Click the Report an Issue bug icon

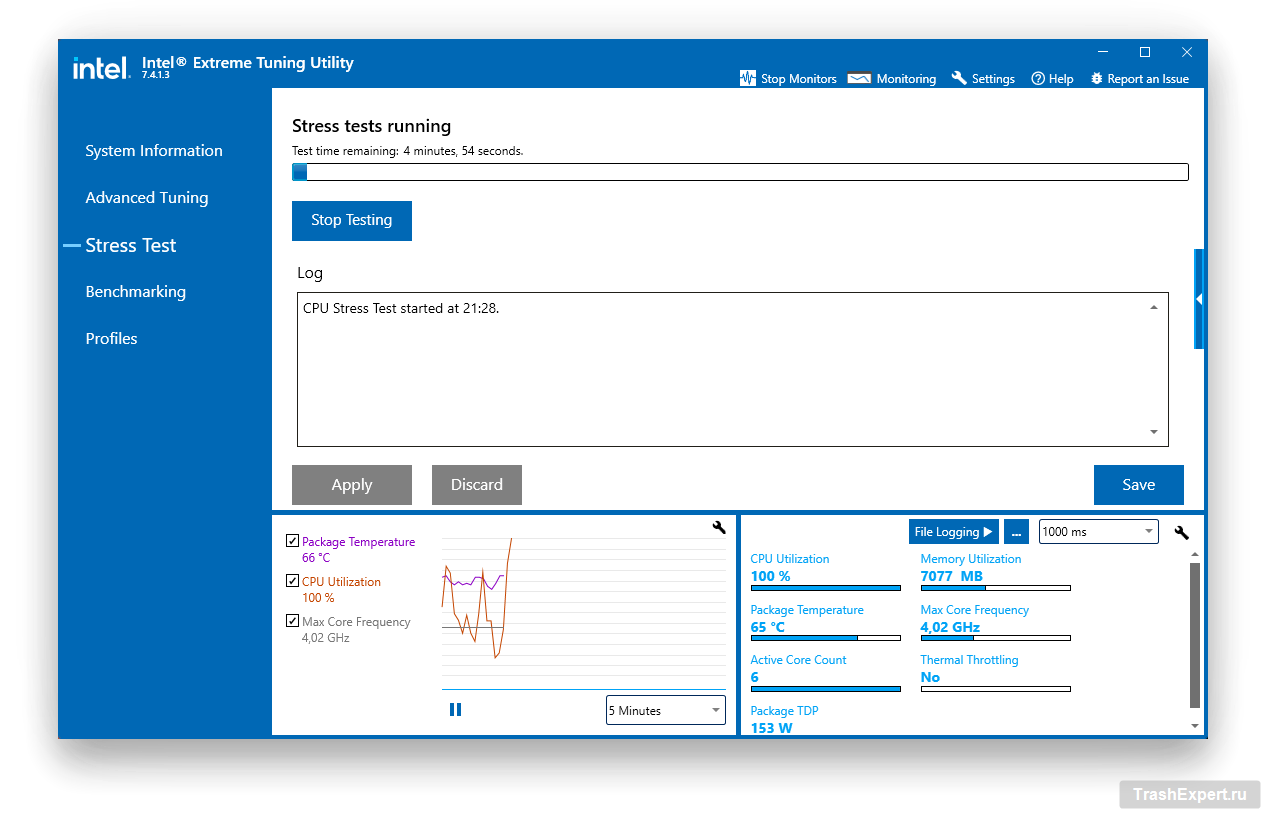click(x=1097, y=78)
